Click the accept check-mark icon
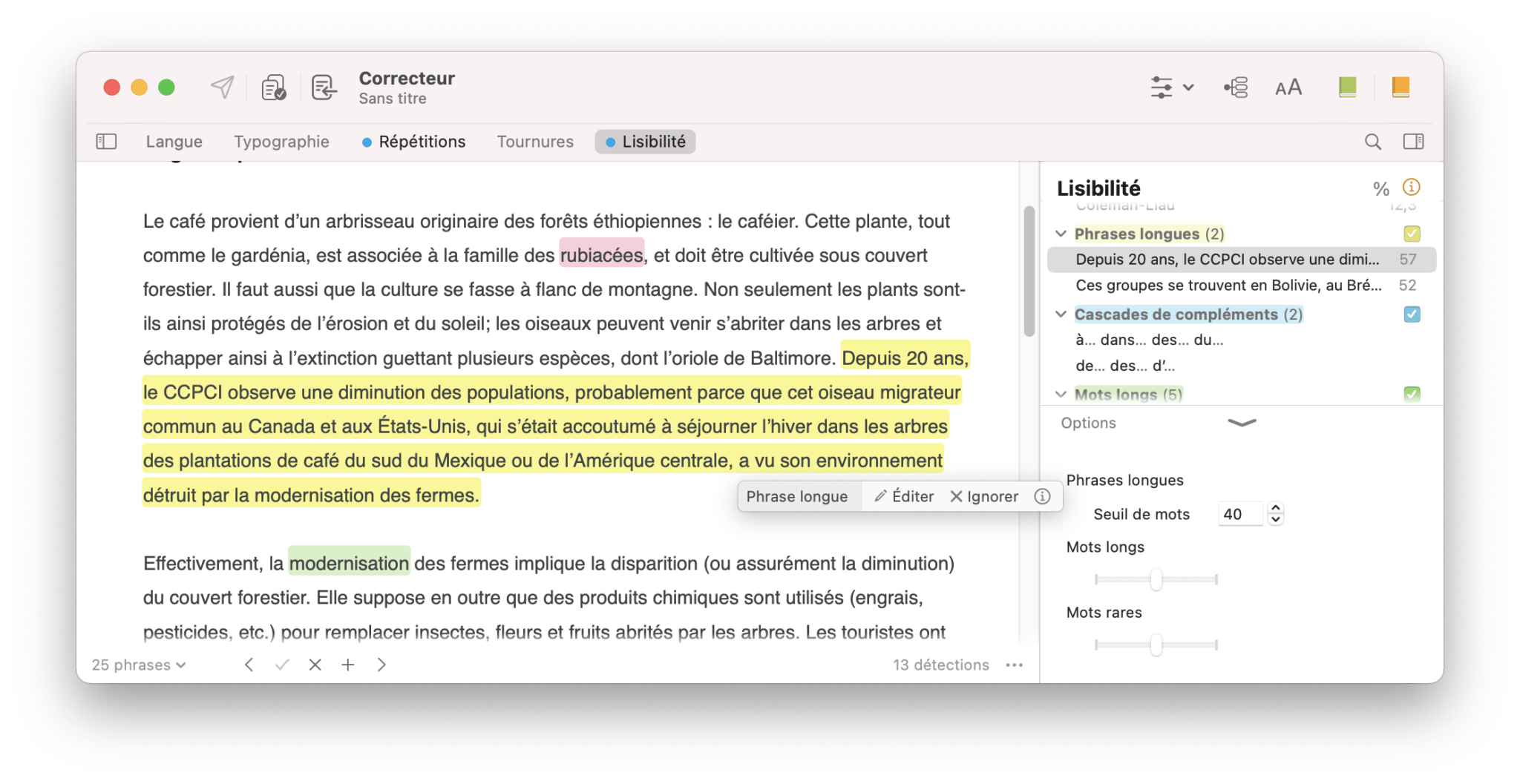The height and width of the screenshot is (784, 1520). pyautogui.click(x=282, y=665)
